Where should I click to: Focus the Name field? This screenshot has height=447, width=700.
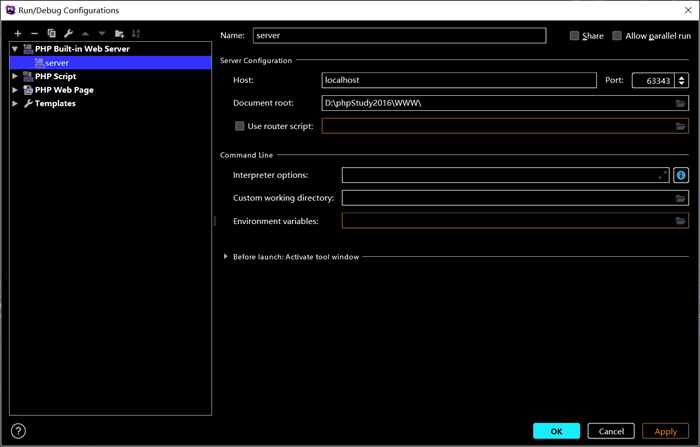pos(399,36)
